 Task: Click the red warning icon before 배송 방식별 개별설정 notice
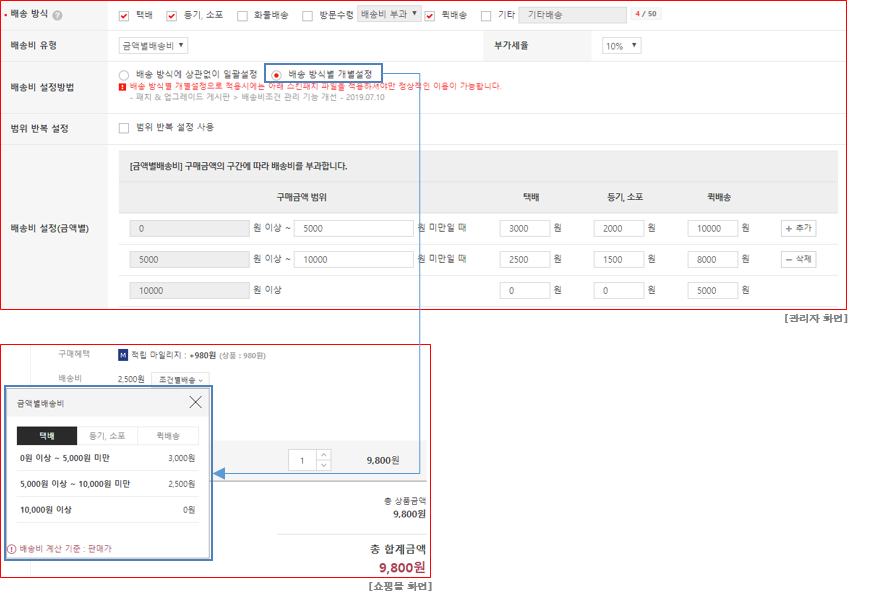pyautogui.click(x=122, y=87)
